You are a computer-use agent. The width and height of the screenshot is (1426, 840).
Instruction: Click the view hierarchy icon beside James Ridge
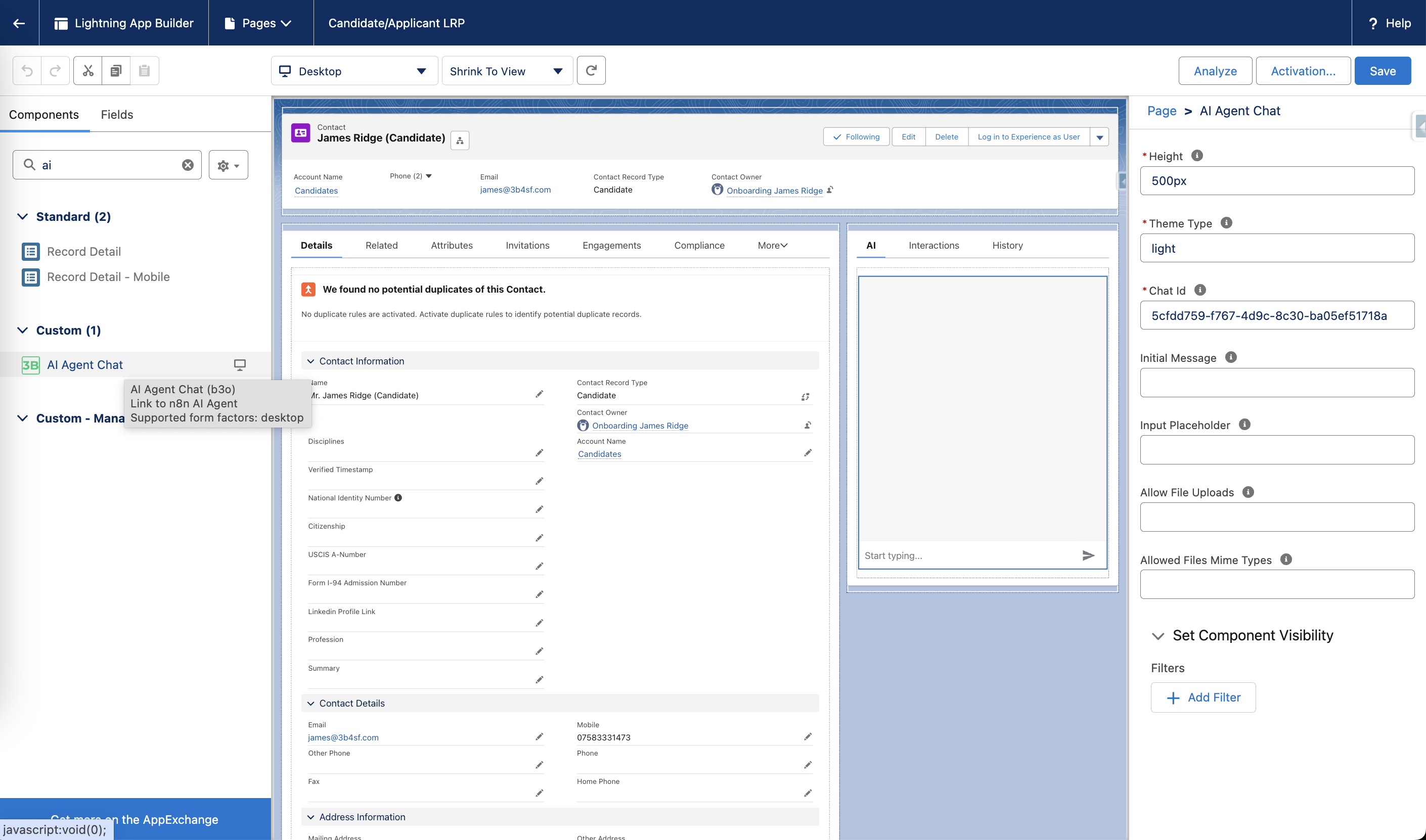point(459,141)
